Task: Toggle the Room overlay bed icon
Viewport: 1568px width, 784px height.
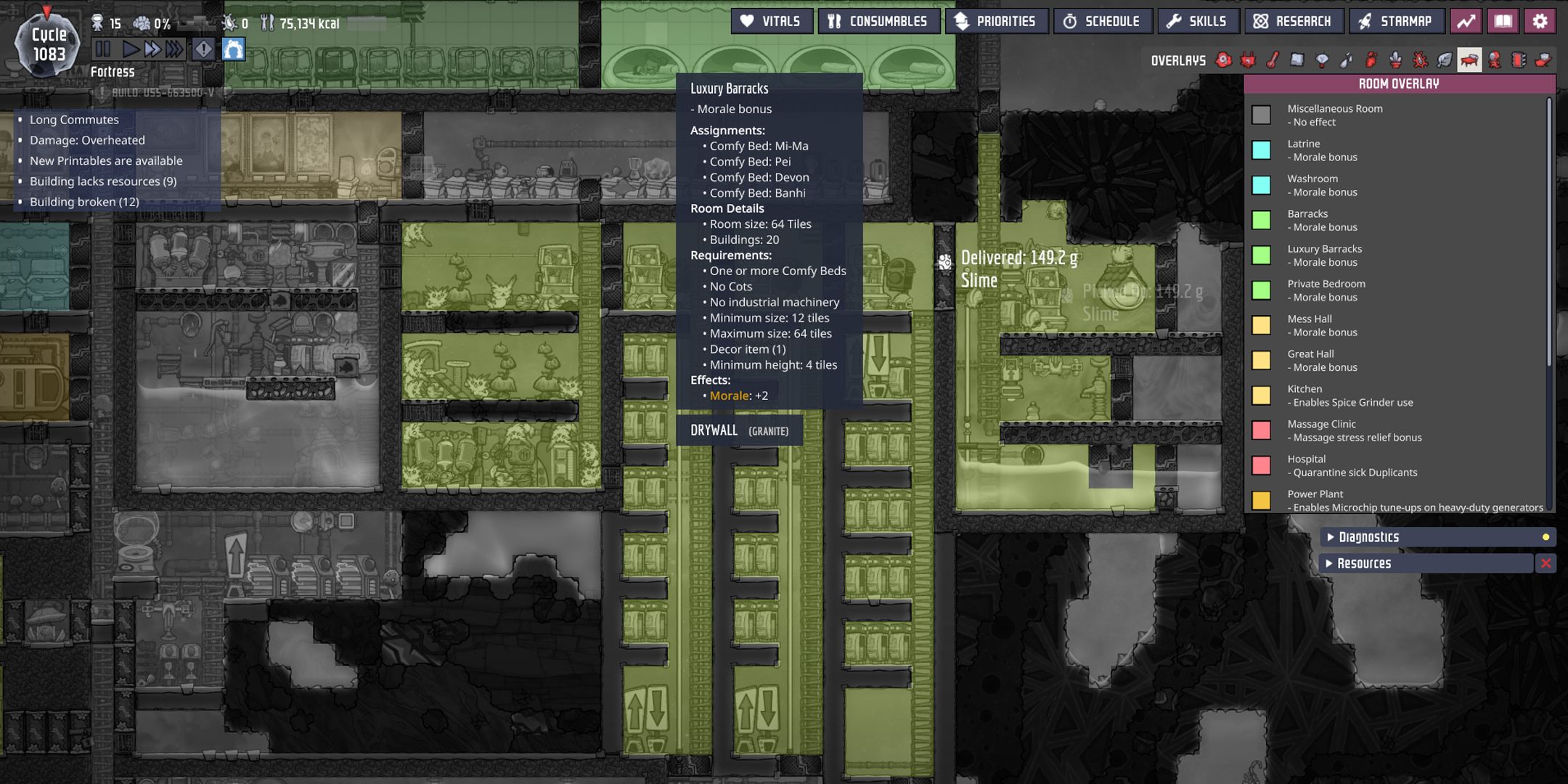Action: pyautogui.click(x=1470, y=60)
